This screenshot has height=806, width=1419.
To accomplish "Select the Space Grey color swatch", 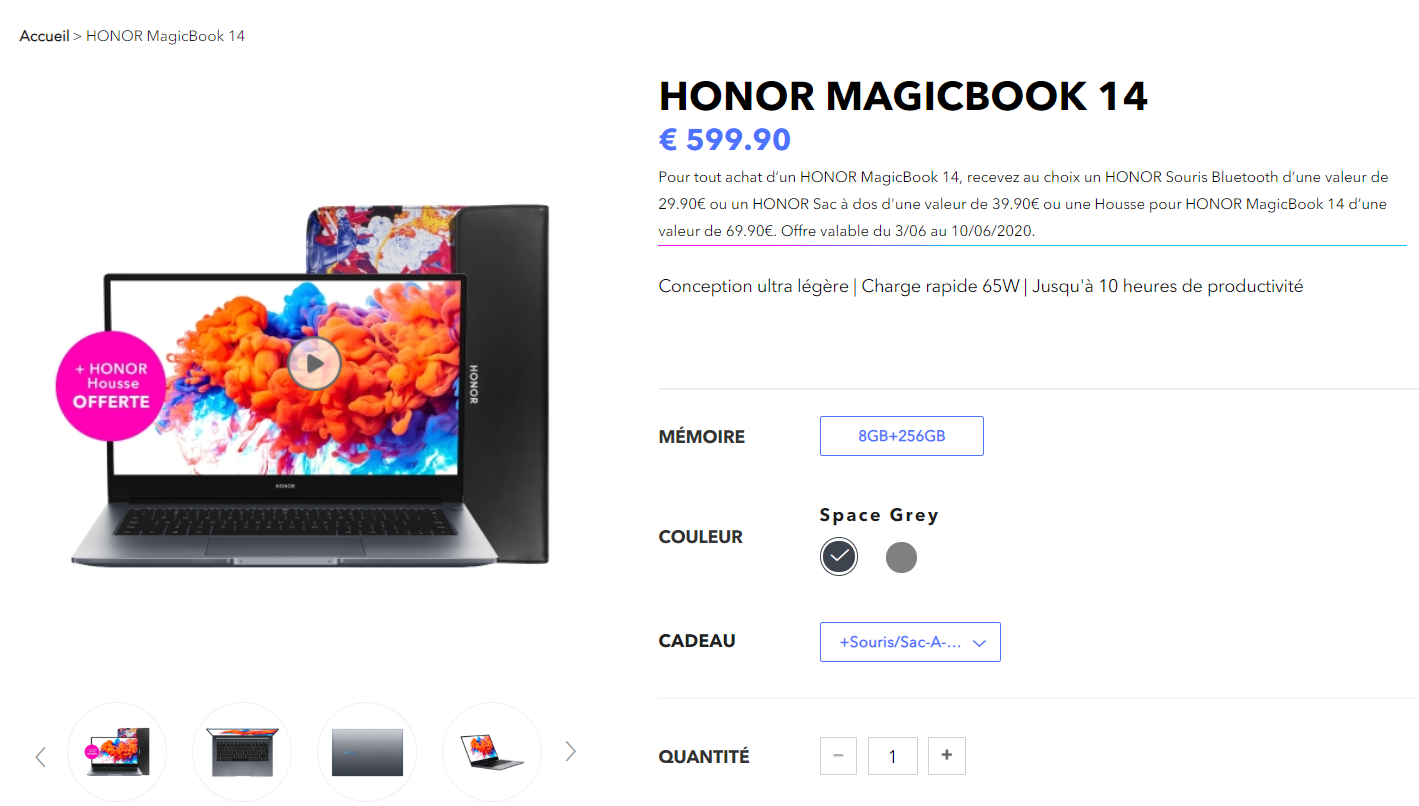I will pos(839,556).
